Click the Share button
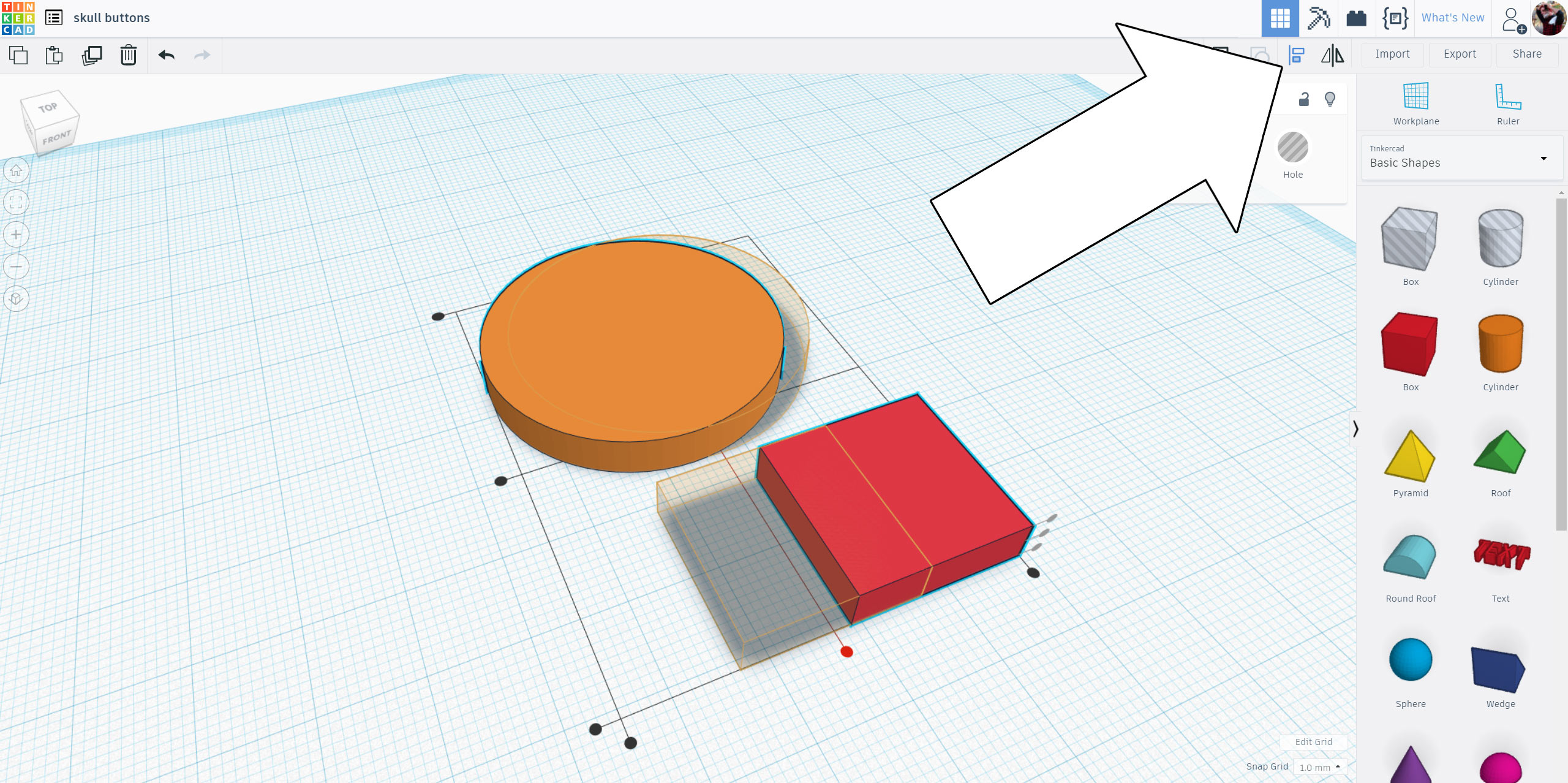Screen dimensions: 1568x783 coord(1526,54)
